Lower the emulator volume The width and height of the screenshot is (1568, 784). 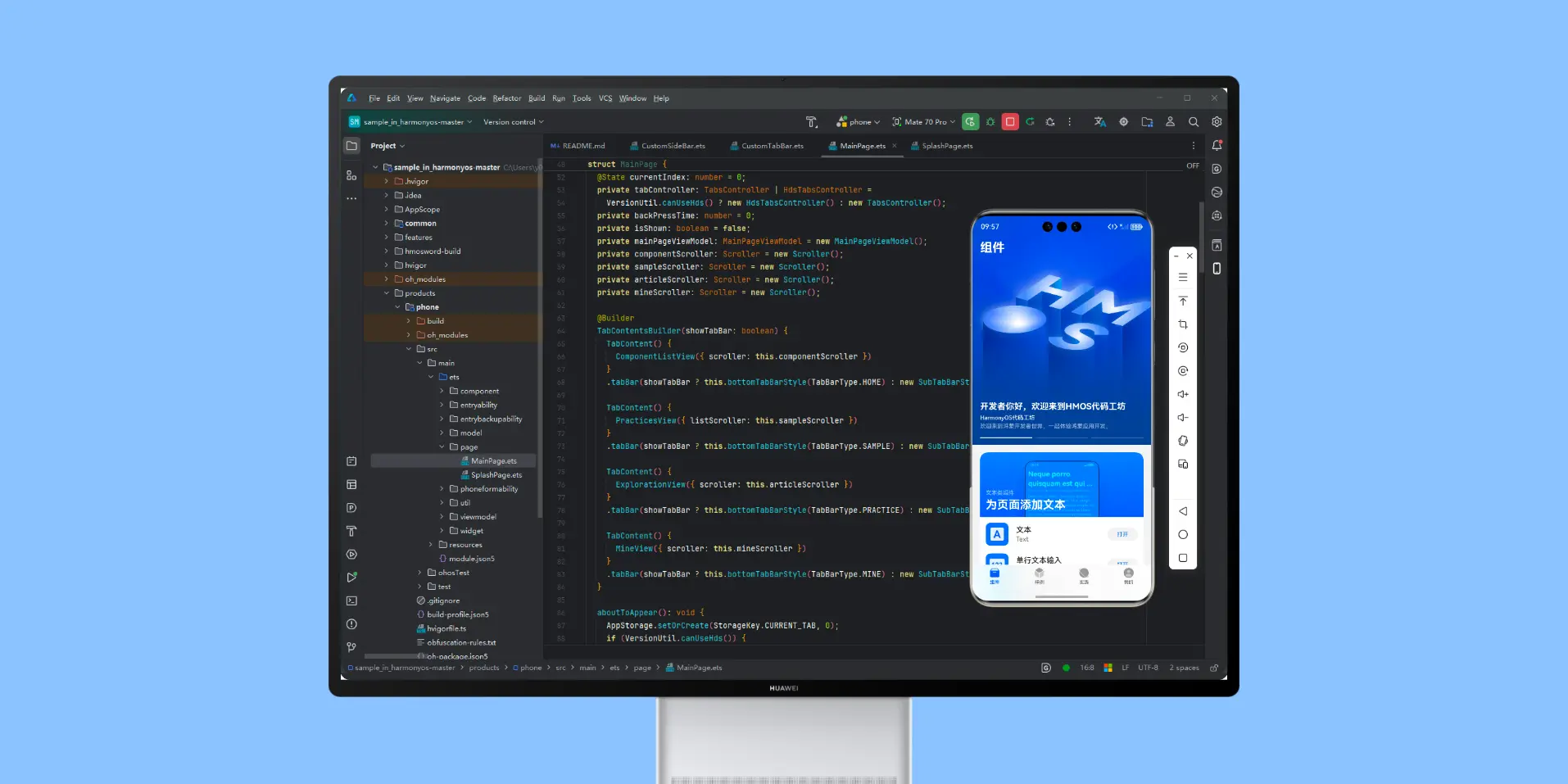(1183, 418)
